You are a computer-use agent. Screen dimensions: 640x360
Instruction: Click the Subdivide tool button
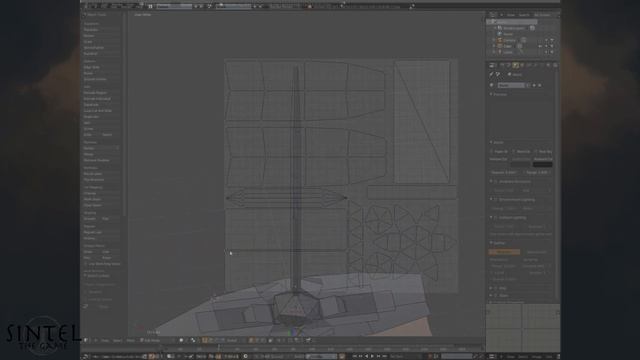click(102, 104)
